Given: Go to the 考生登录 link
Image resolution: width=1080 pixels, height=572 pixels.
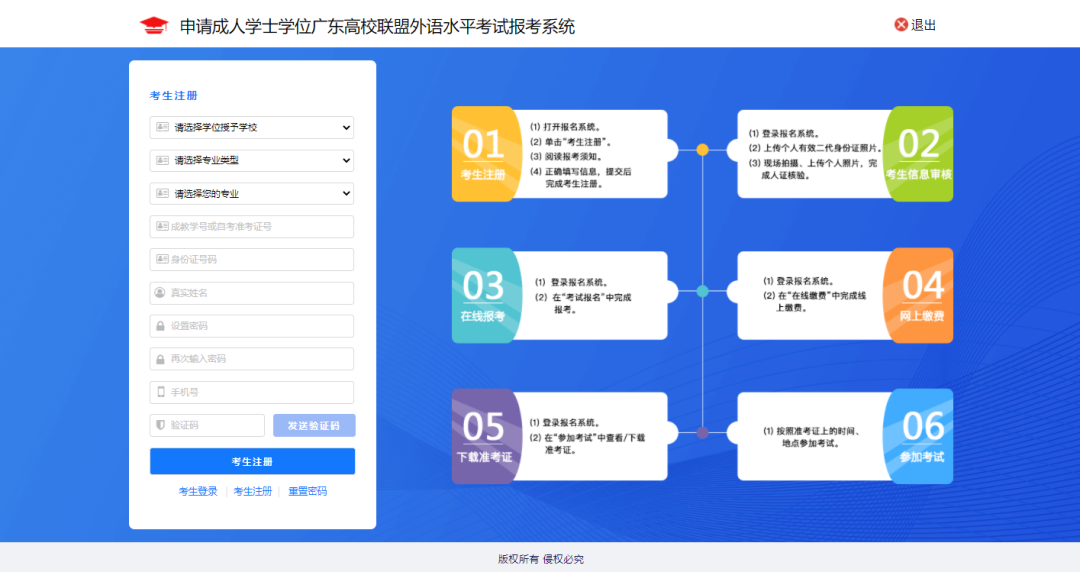Looking at the screenshot, I should coord(198,491).
